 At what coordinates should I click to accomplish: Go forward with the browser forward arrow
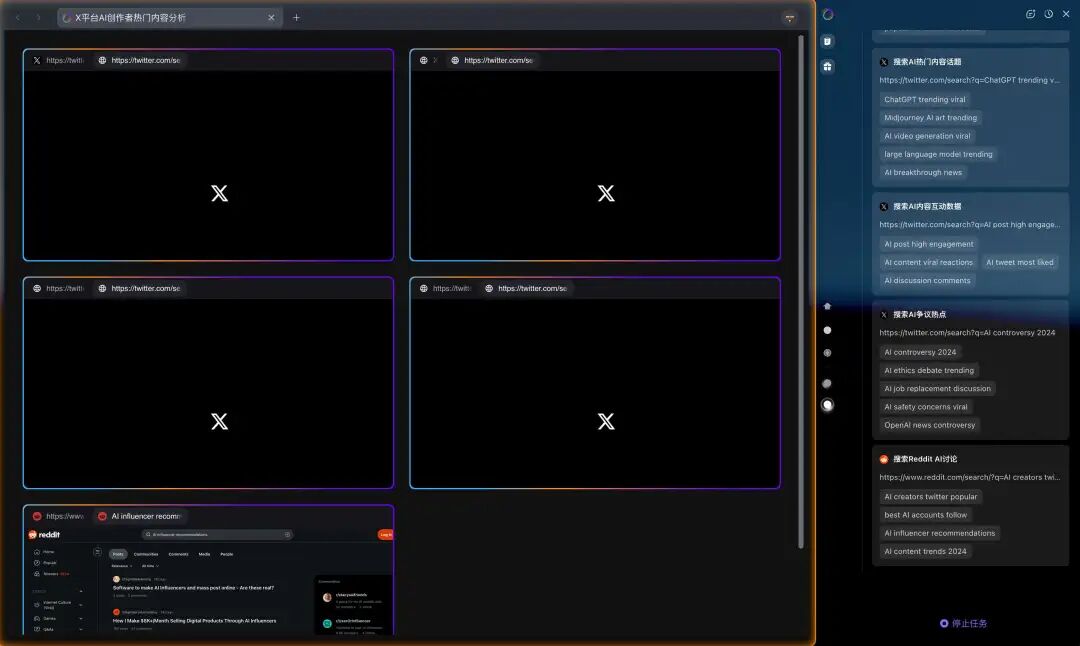(39, 18)
